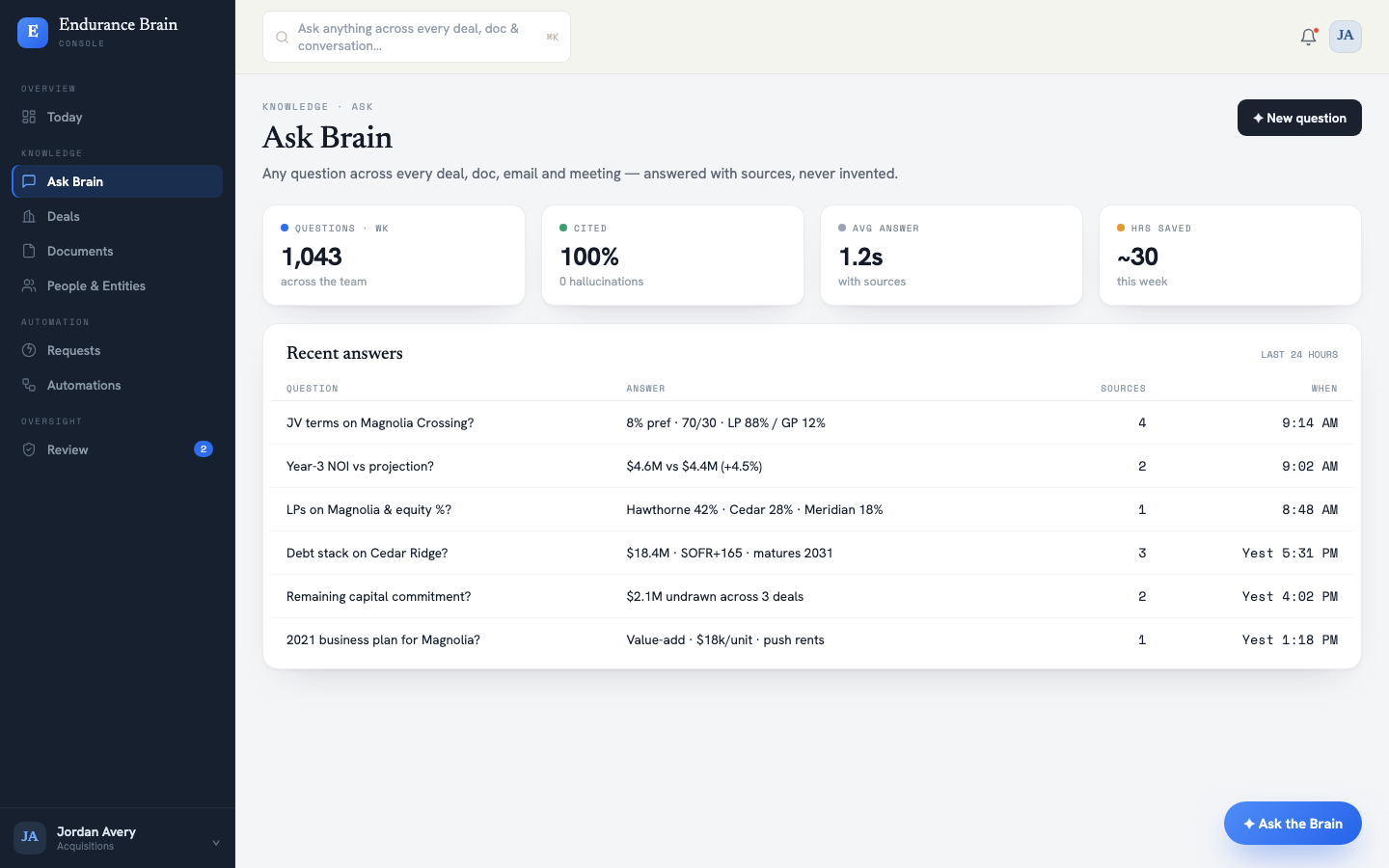The width and height of the screenshot is (1389, 868).
Task: Focus the Ask anything search field
Action: (x=417, y=37)
